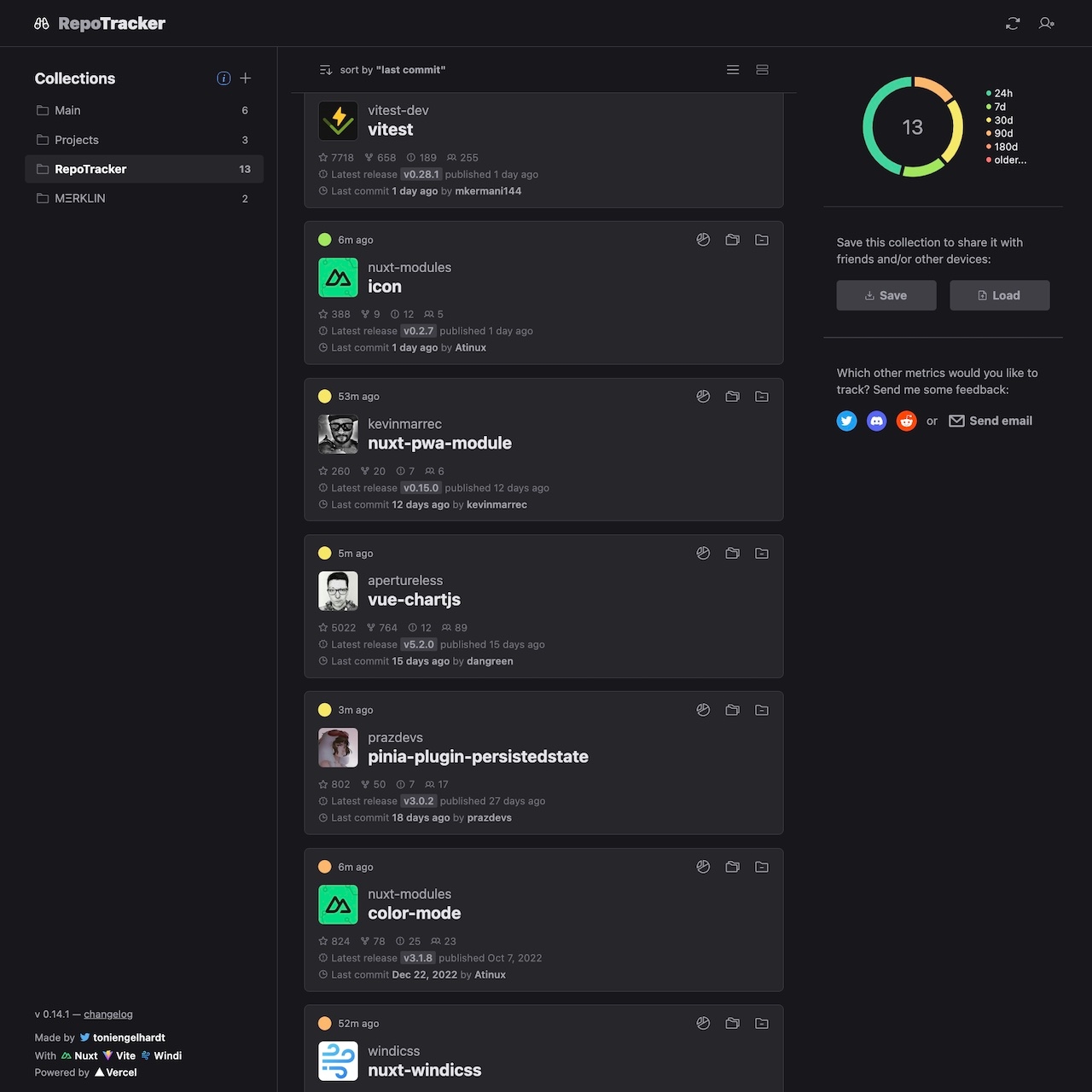Click move-to-collection icon on vue-chartjs card
1092x1092 pixels.
point(732,553)
